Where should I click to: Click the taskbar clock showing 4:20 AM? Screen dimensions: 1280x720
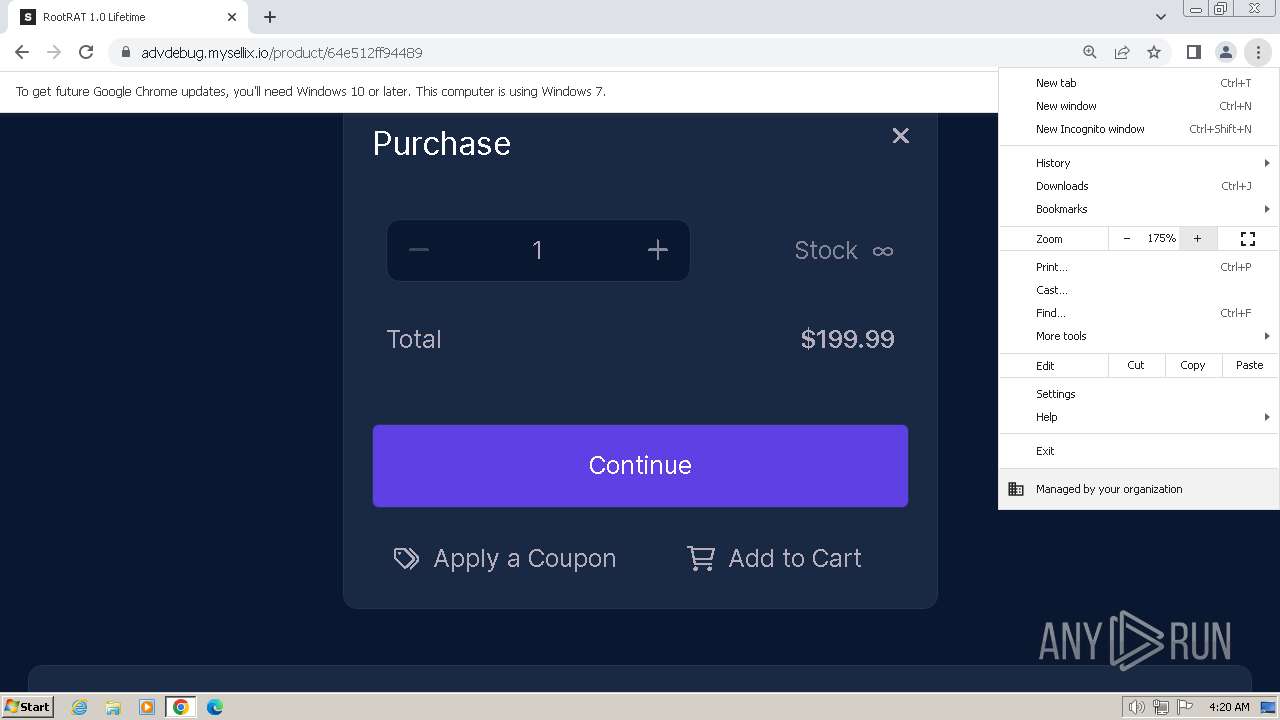point(1229,707)
